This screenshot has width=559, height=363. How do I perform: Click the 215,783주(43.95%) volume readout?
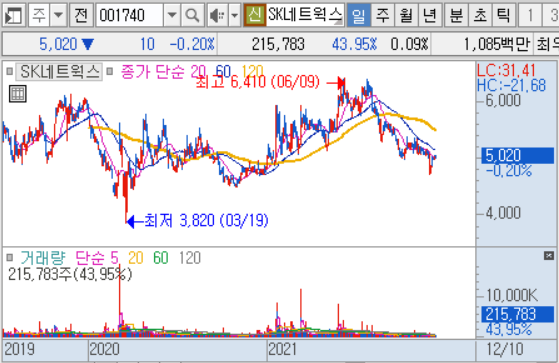(x=70, y=274)
